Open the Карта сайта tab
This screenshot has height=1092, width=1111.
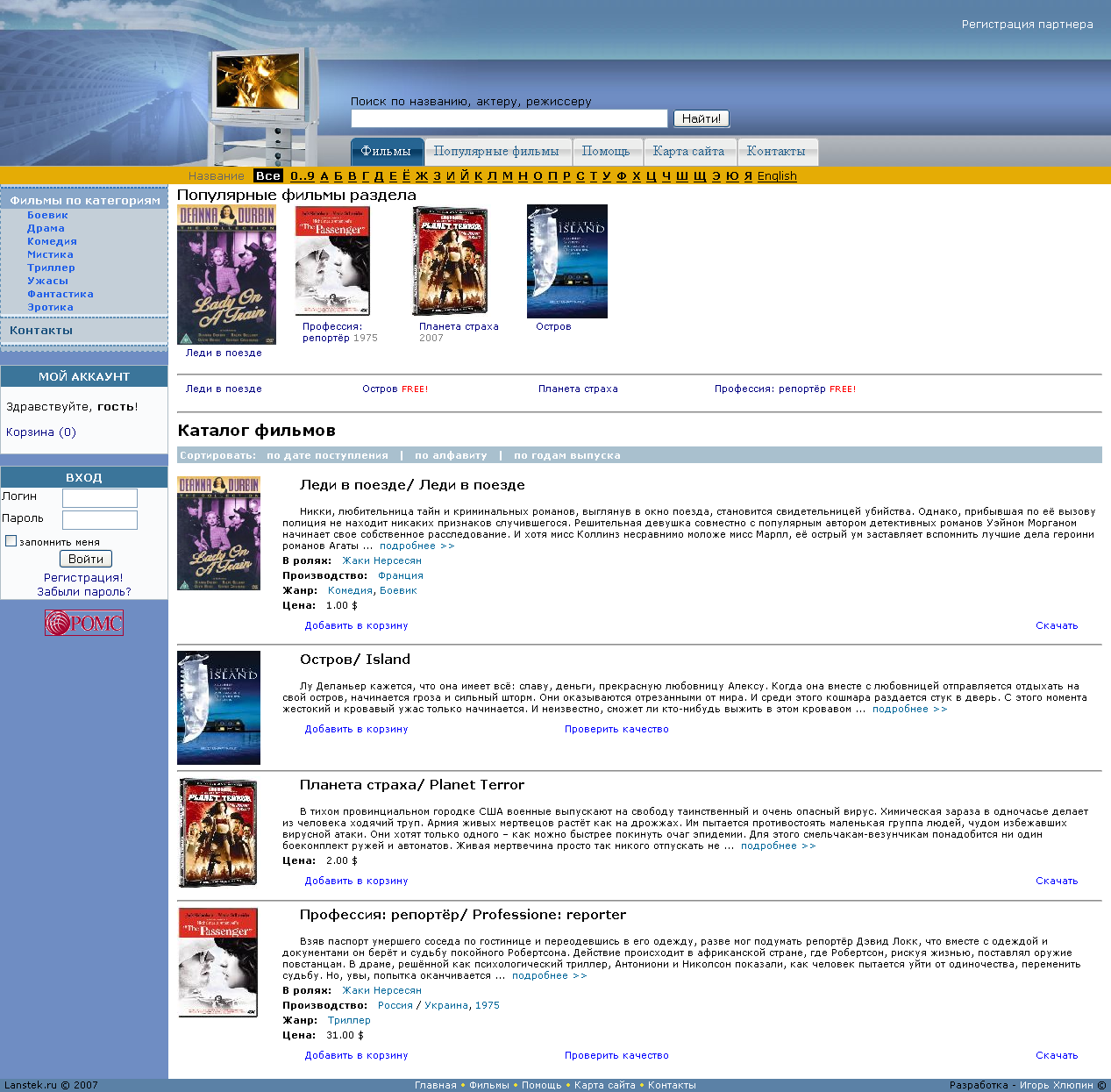[x=688, y=151]
